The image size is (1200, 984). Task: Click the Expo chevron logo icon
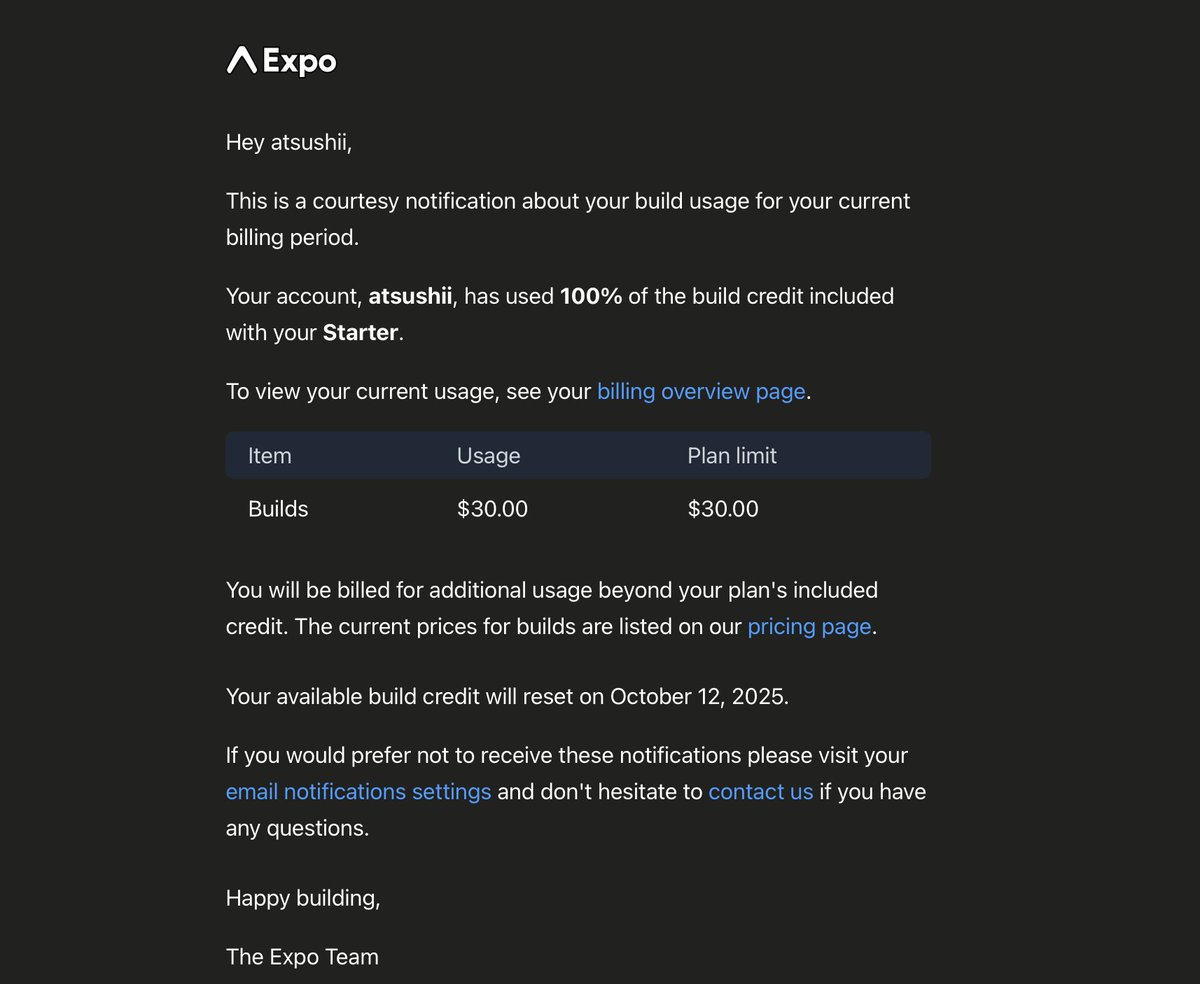(x=242, y=60)
